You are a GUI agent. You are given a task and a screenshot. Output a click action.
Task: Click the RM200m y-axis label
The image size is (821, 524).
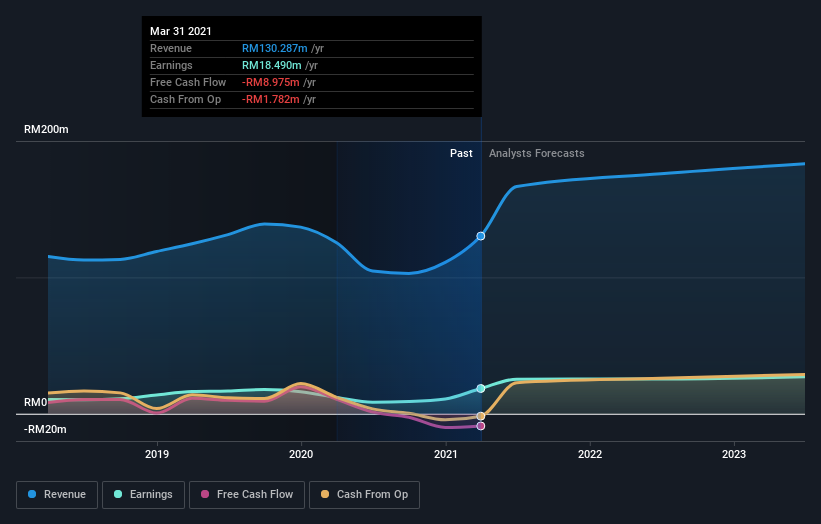[x=46, y=129]
